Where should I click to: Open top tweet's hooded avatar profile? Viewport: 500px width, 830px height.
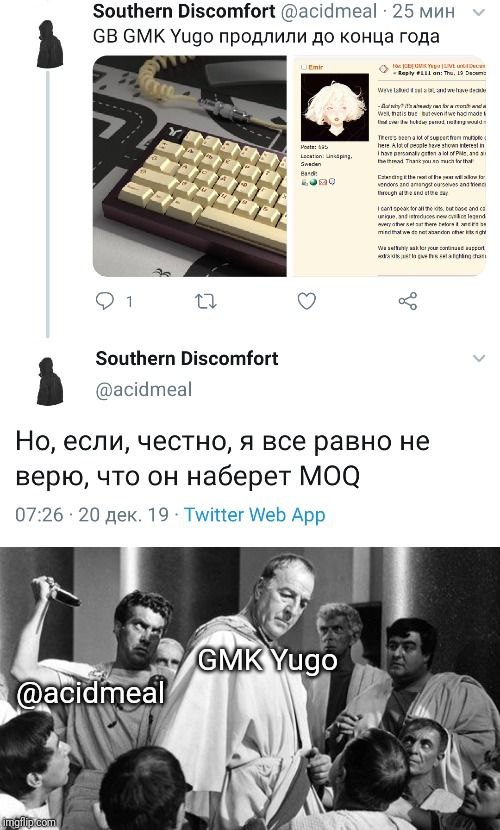[50, 44]
